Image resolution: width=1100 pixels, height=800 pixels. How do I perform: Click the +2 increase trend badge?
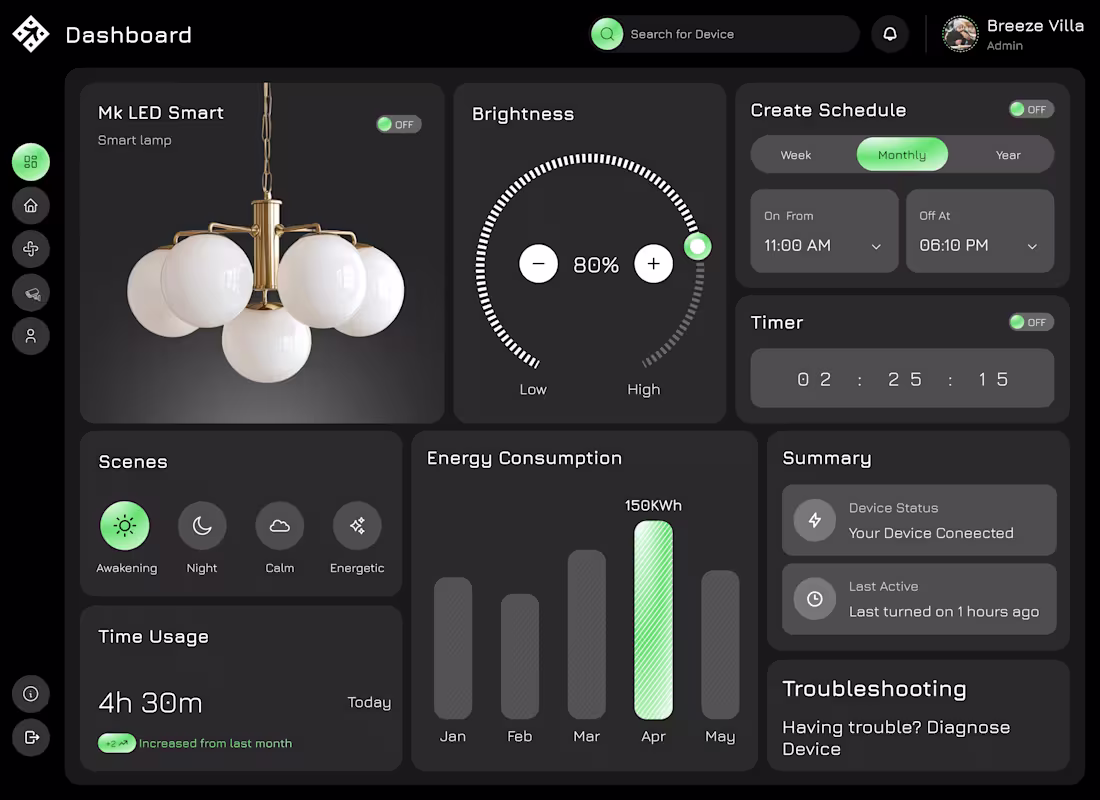coord(116,743)
